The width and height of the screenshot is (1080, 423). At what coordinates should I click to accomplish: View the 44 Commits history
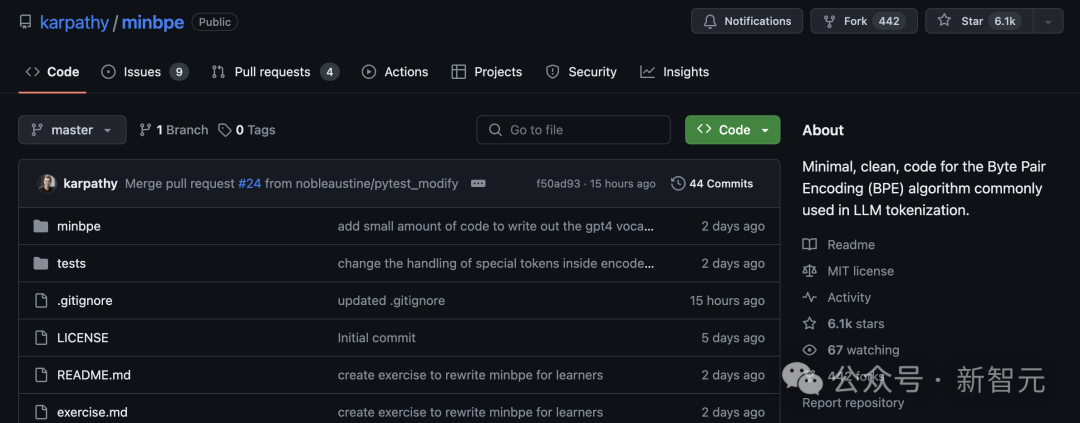(x=712, y=184)
